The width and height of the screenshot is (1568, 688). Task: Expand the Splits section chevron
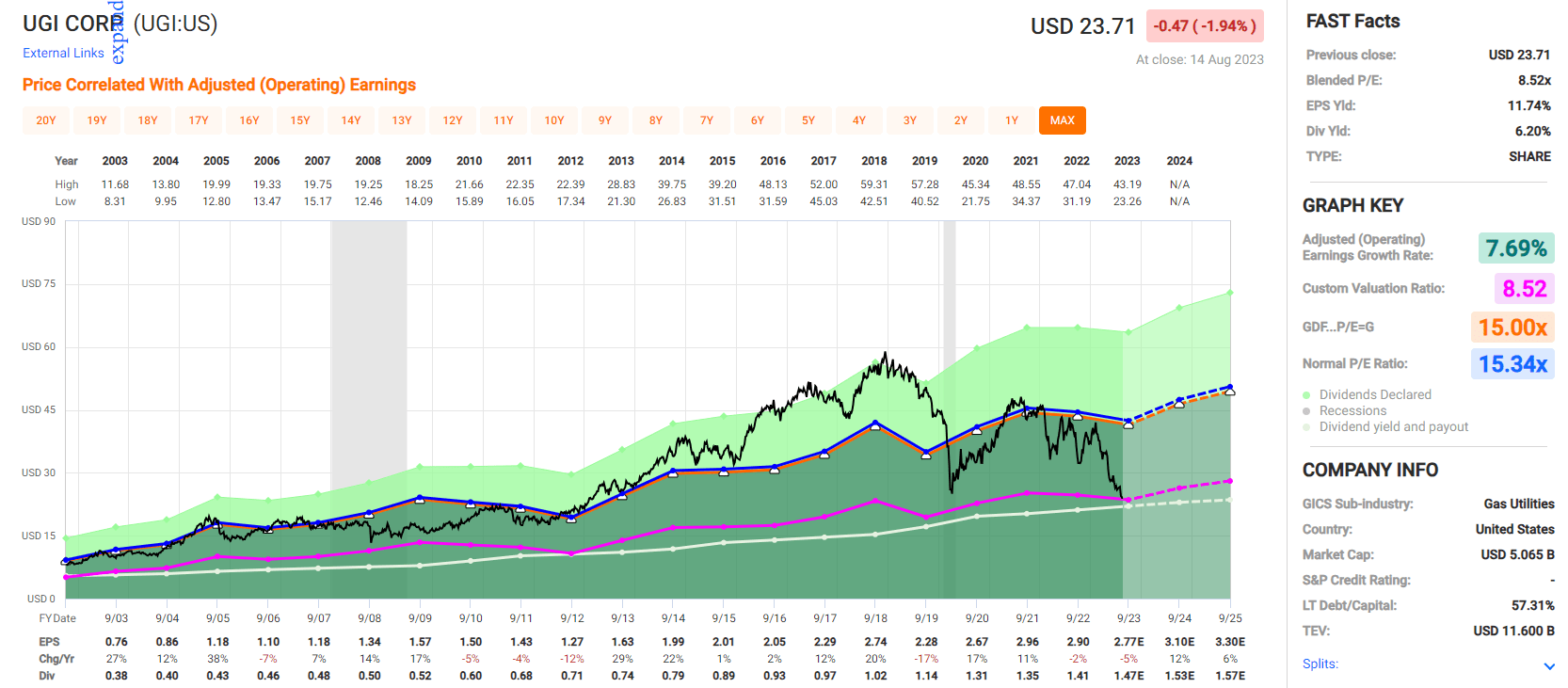point(1549,666)
